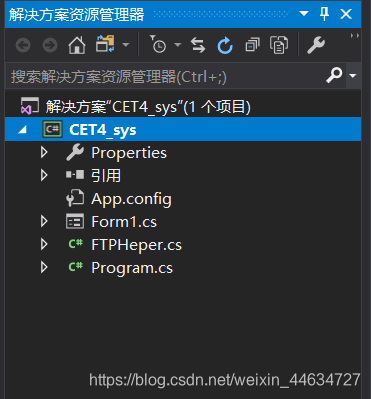Refresh the solution explorer

tap(225, 45)
